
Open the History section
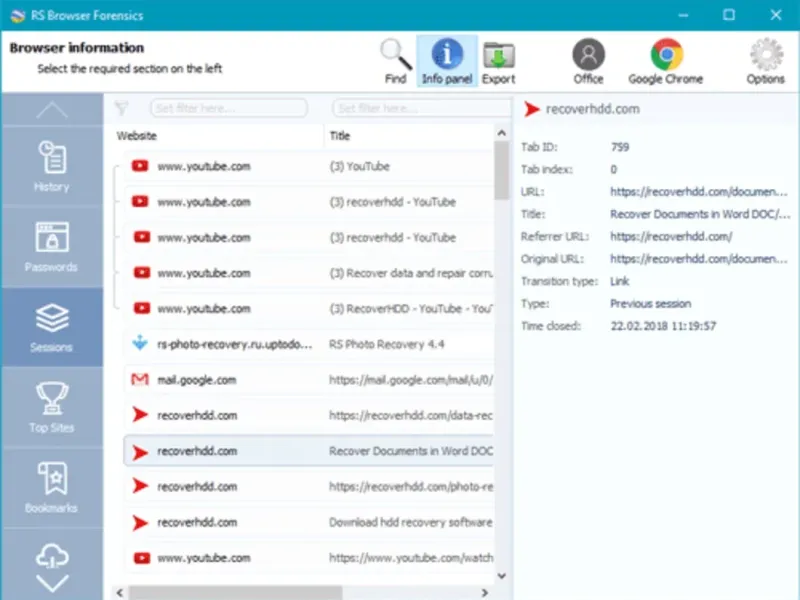tap(52, 166)
